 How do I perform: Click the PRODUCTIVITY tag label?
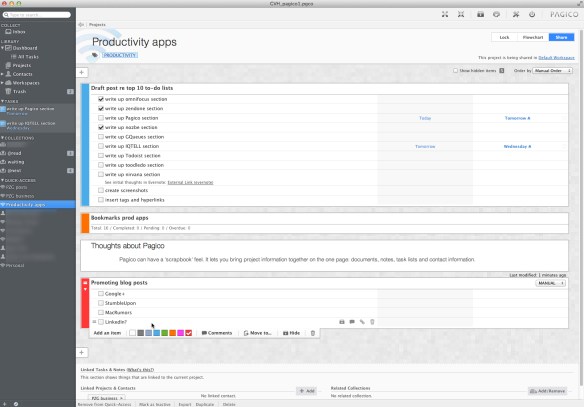[120, 55]
